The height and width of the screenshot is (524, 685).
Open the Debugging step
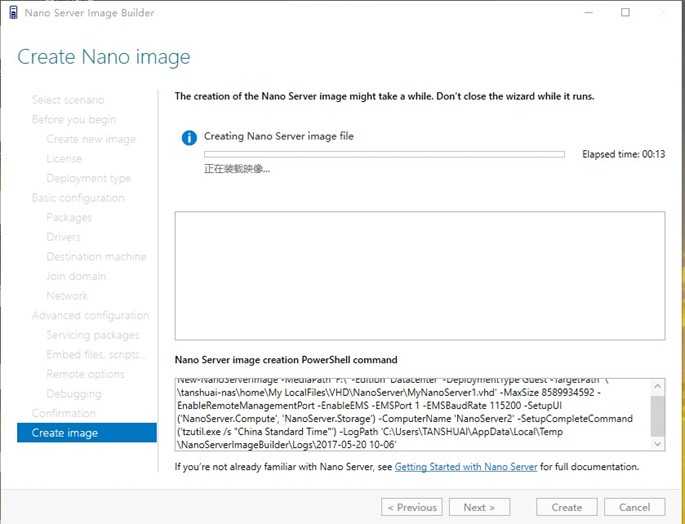[74, 394]
